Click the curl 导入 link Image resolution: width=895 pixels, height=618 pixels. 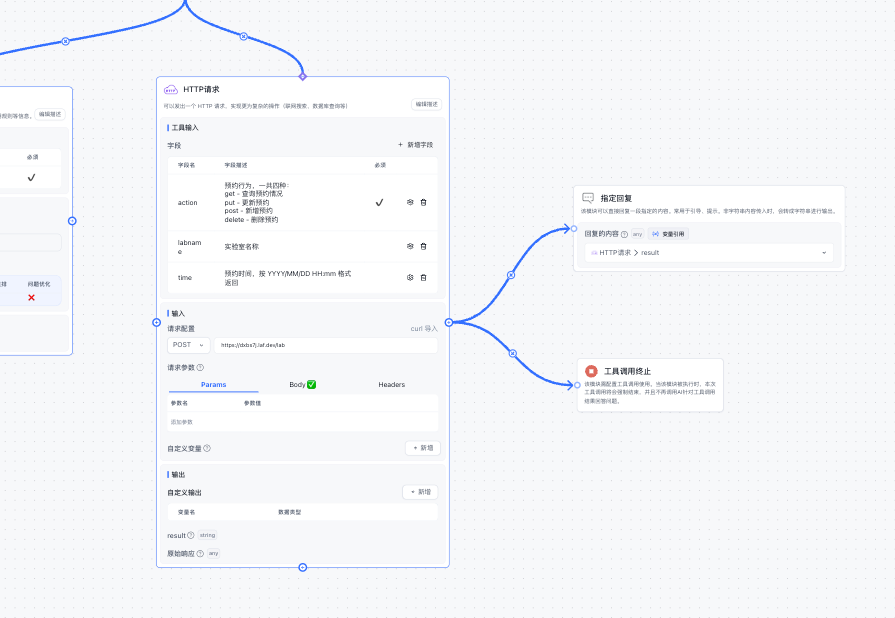pyautogui.click(x=424, y=328)
